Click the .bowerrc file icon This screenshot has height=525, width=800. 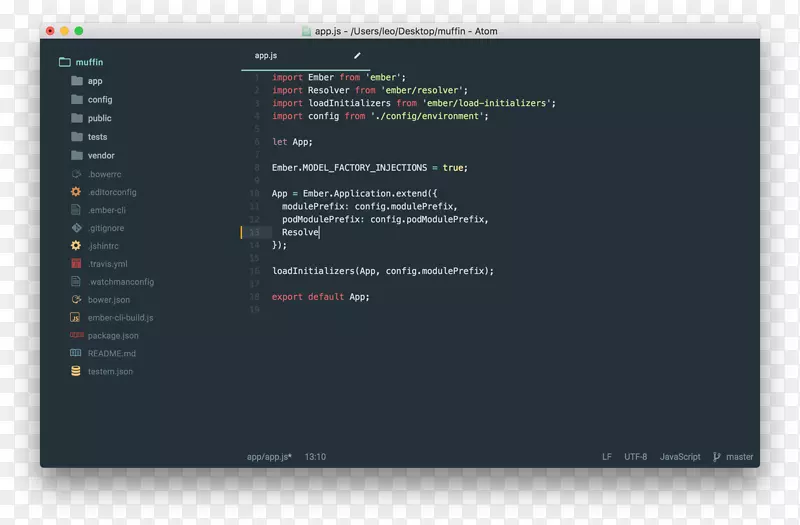76,174
